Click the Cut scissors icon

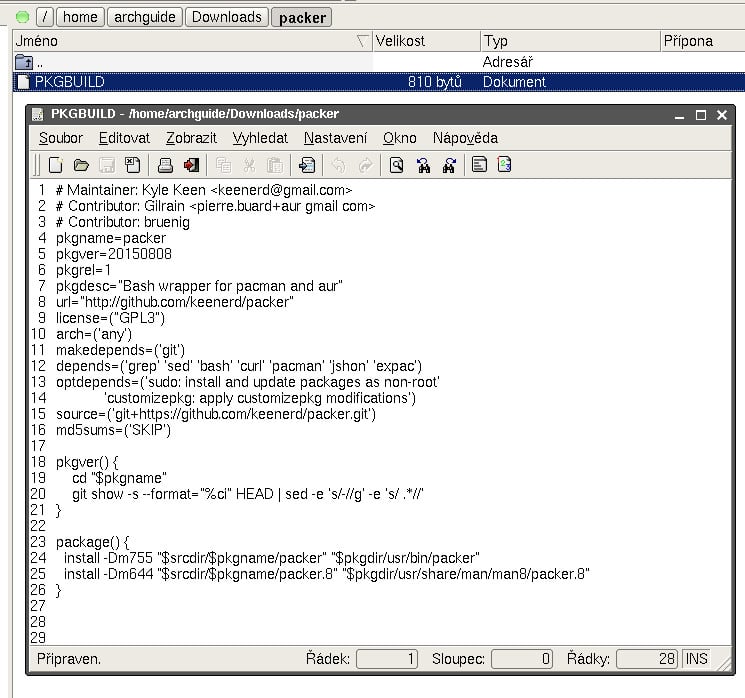coord(249,165)
